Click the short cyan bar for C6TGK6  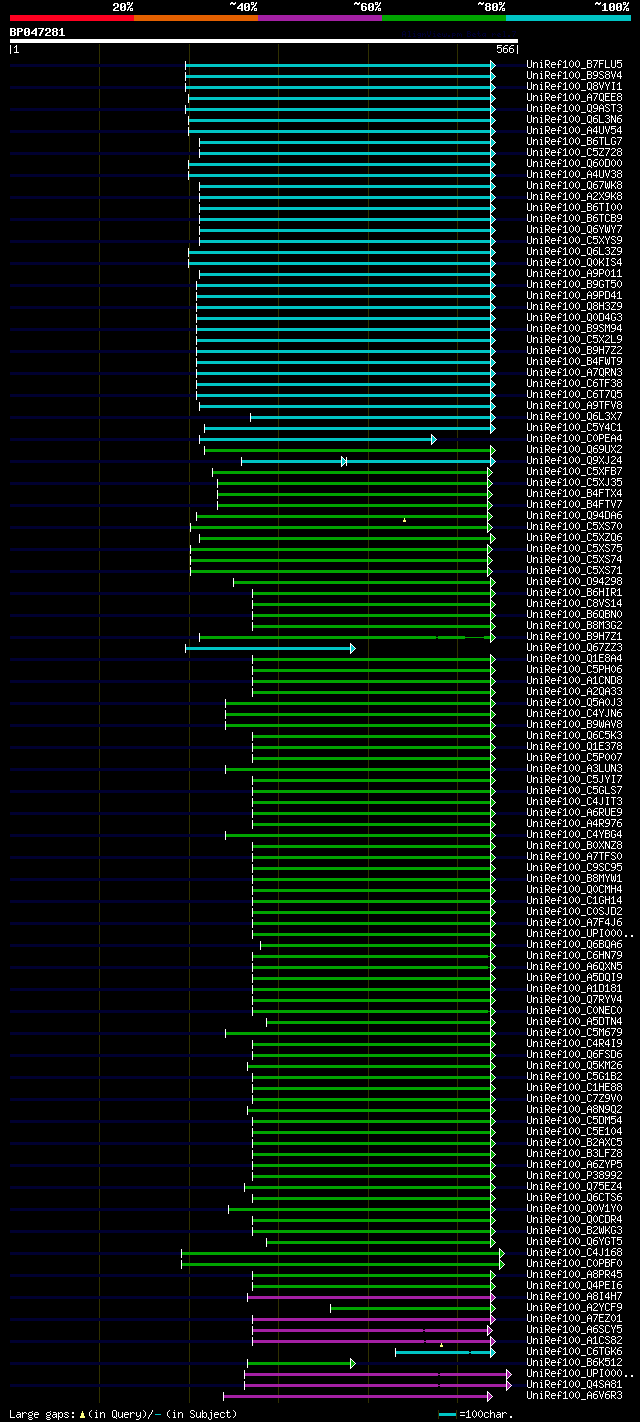(x=445, y=1352)
